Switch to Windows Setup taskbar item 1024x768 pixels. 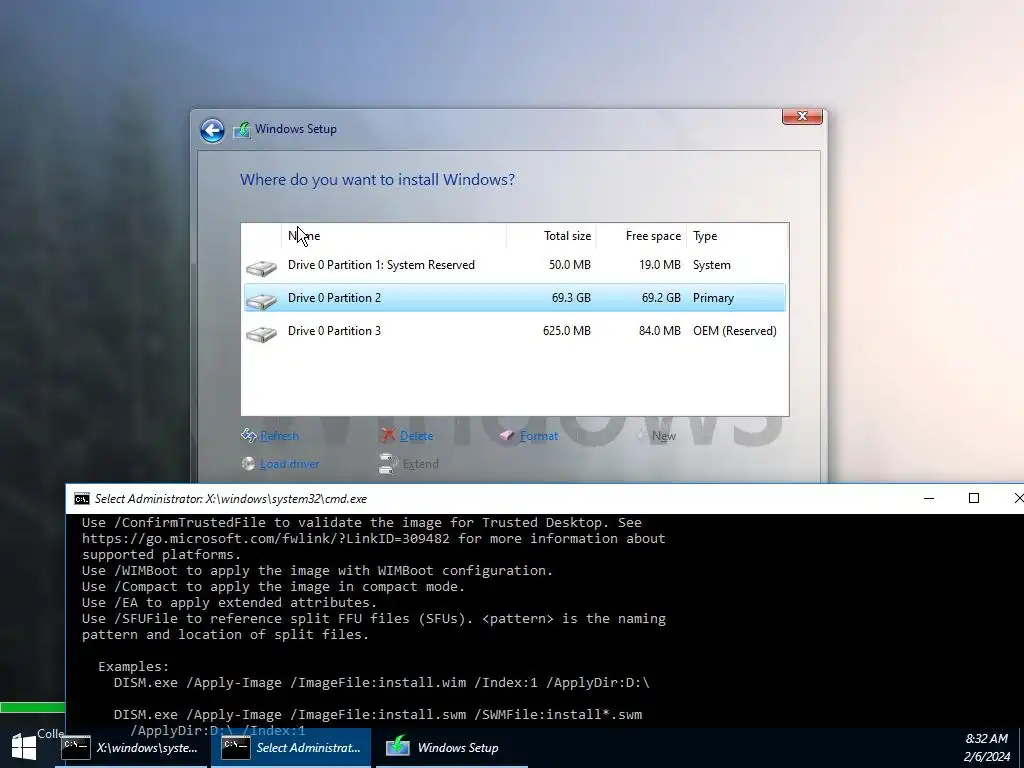tap(452, 748)
